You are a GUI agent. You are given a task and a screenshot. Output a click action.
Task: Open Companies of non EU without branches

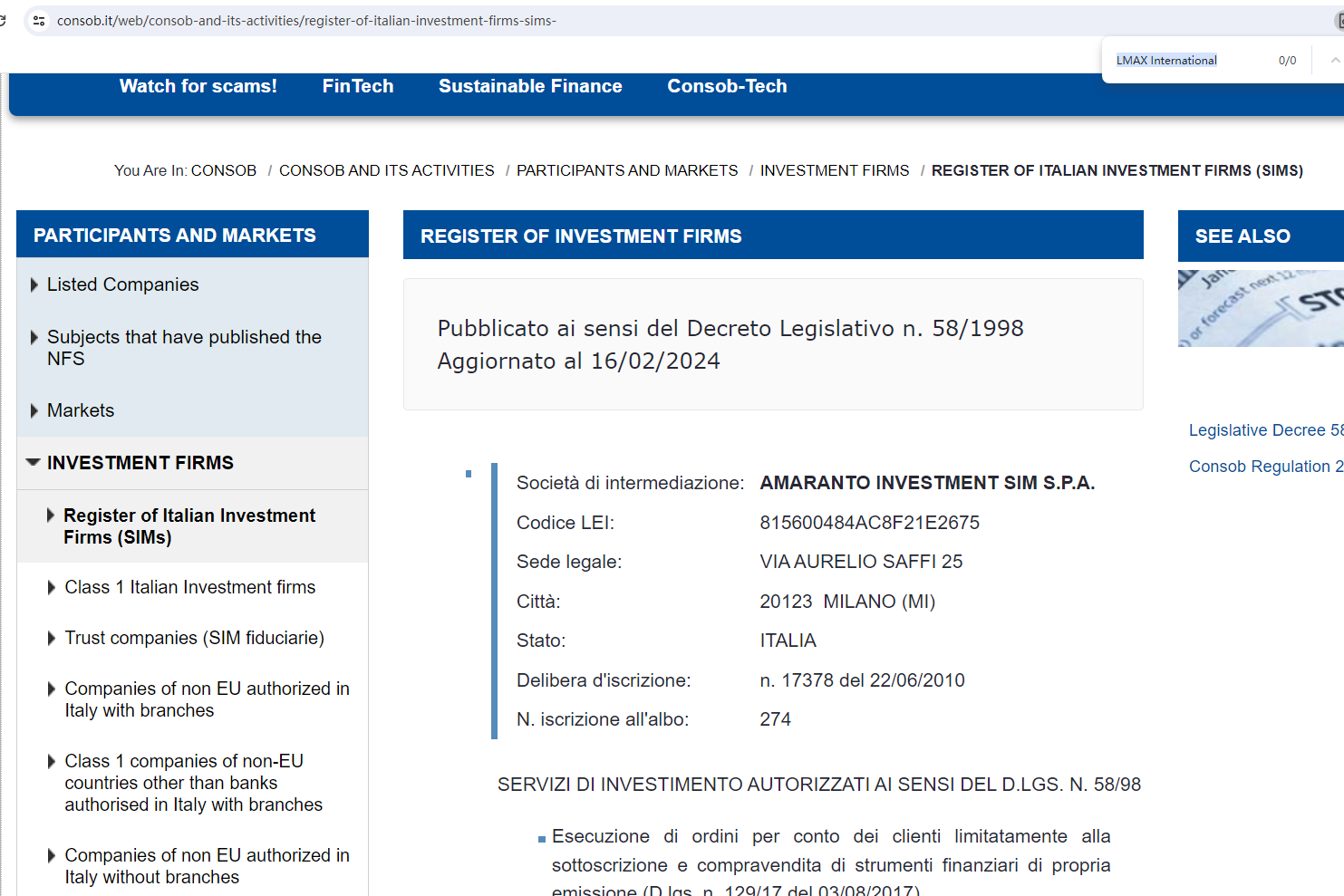[x=207, y=866]
